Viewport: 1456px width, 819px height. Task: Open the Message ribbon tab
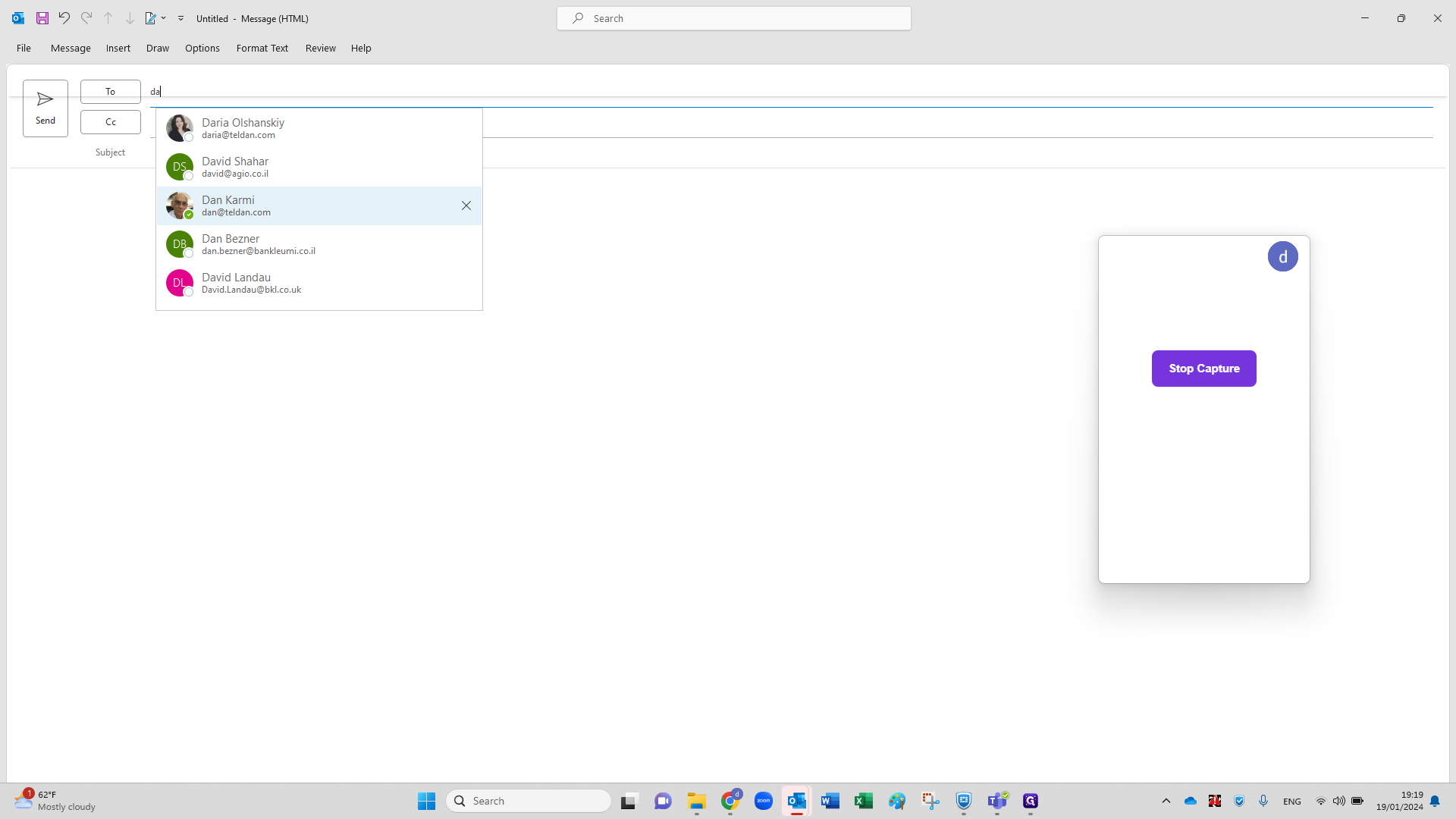coord(71,48)
